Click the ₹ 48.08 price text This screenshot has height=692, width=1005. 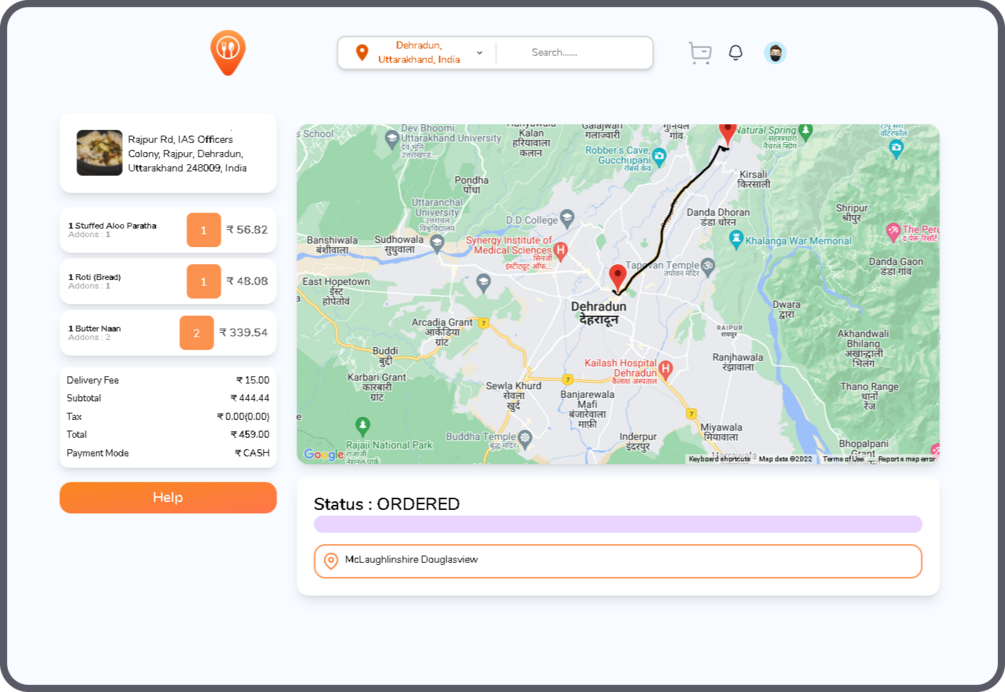coord(247,281)
